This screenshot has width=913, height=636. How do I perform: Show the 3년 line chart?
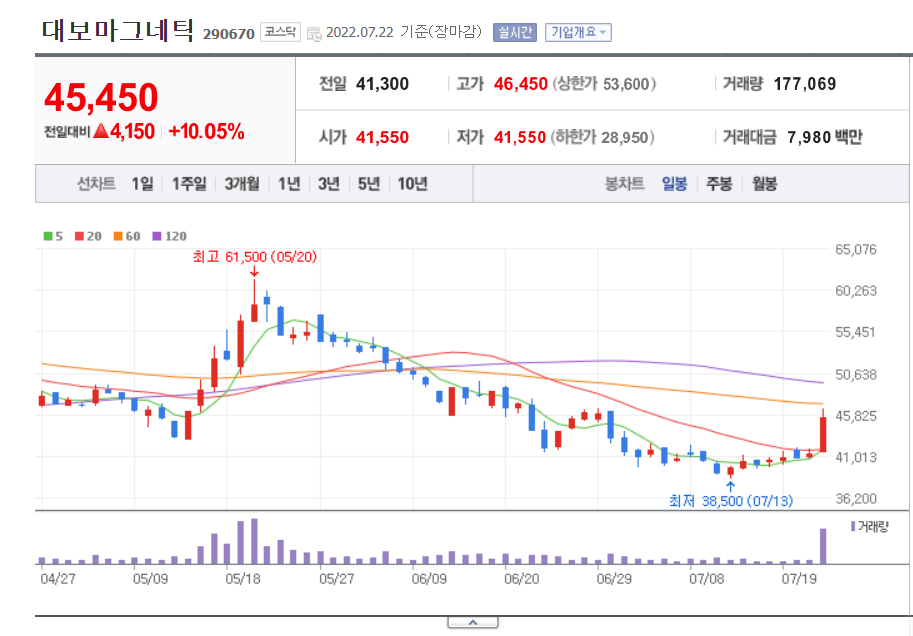tap(328, 184)
